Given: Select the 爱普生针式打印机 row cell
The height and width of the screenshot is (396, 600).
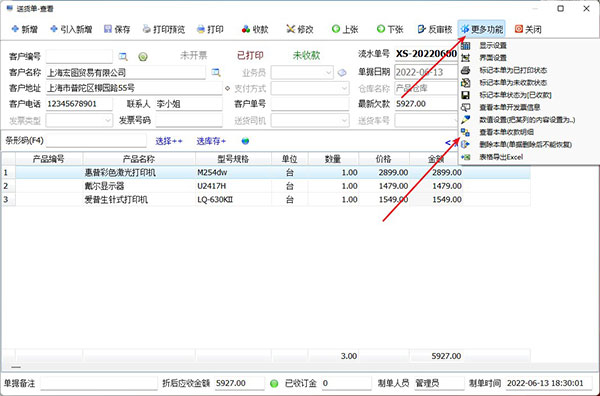Looking at the screenshot, I should coord(139,200).
